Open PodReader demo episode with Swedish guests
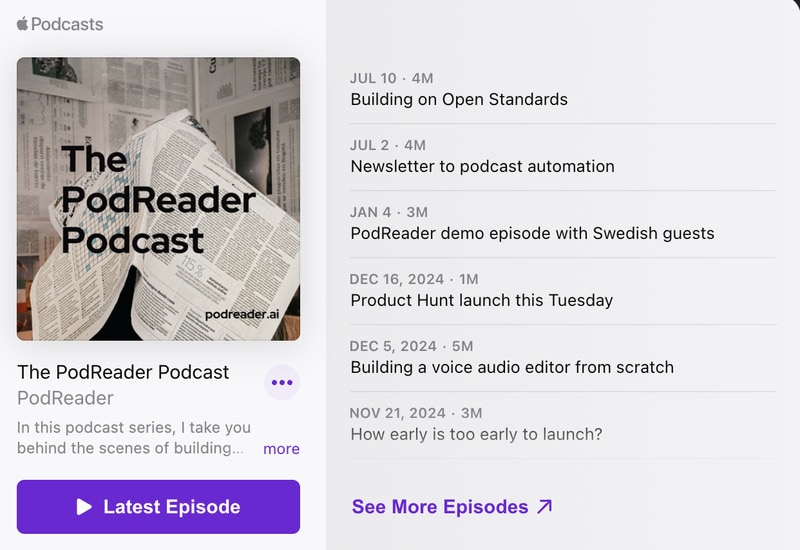 pos(532,234)
